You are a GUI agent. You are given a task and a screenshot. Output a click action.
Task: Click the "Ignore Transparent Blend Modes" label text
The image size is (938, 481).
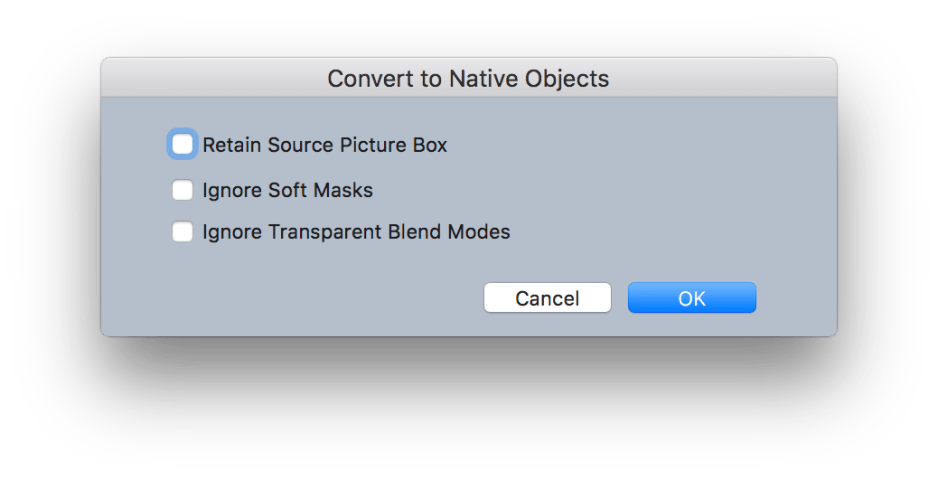[x=356, y=232]
